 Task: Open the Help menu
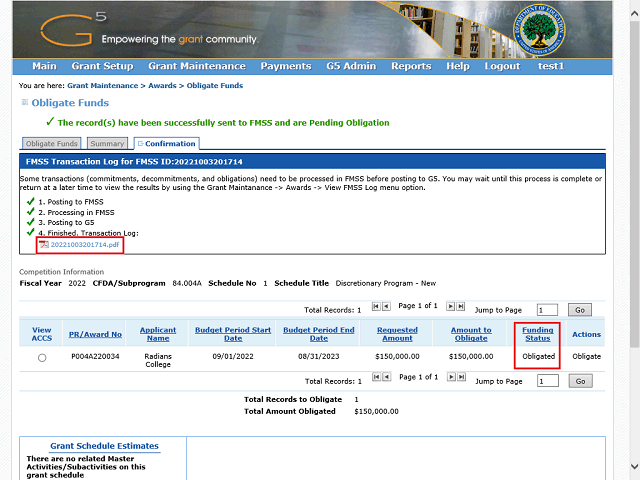click(458, 66)
